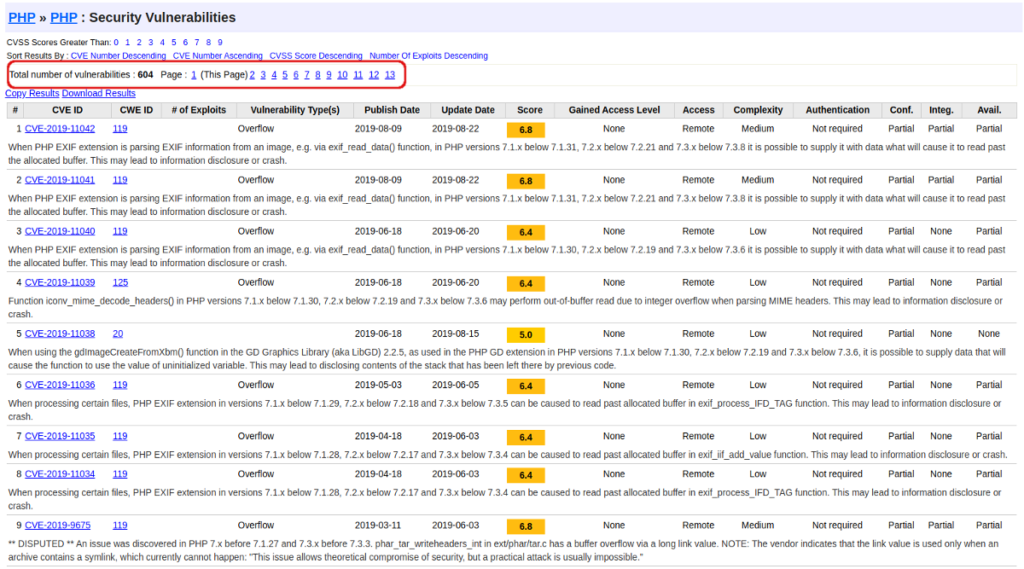Go to results page 3

coord(263,75)
